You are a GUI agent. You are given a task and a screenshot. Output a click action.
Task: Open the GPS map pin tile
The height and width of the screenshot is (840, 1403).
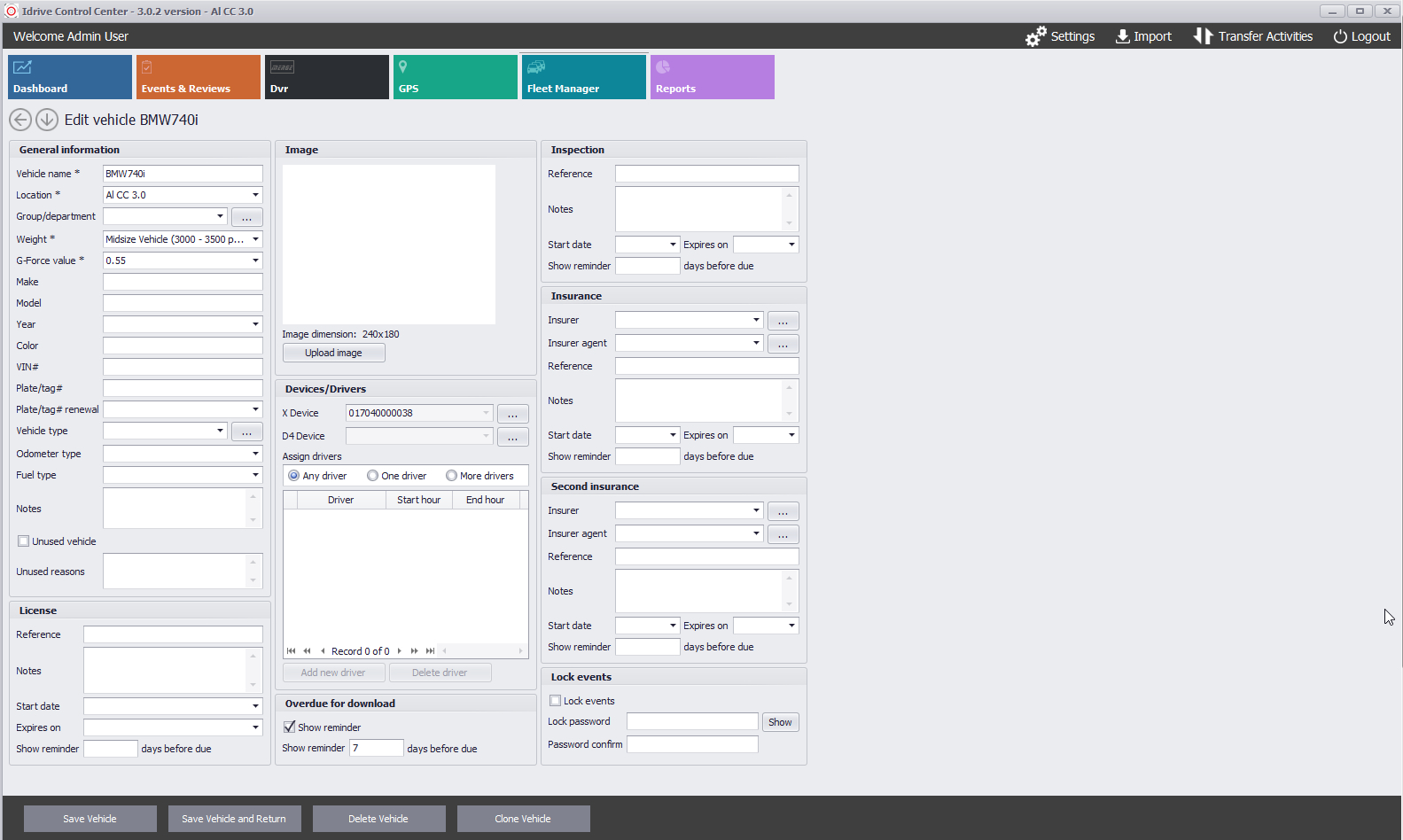[455, 77]
